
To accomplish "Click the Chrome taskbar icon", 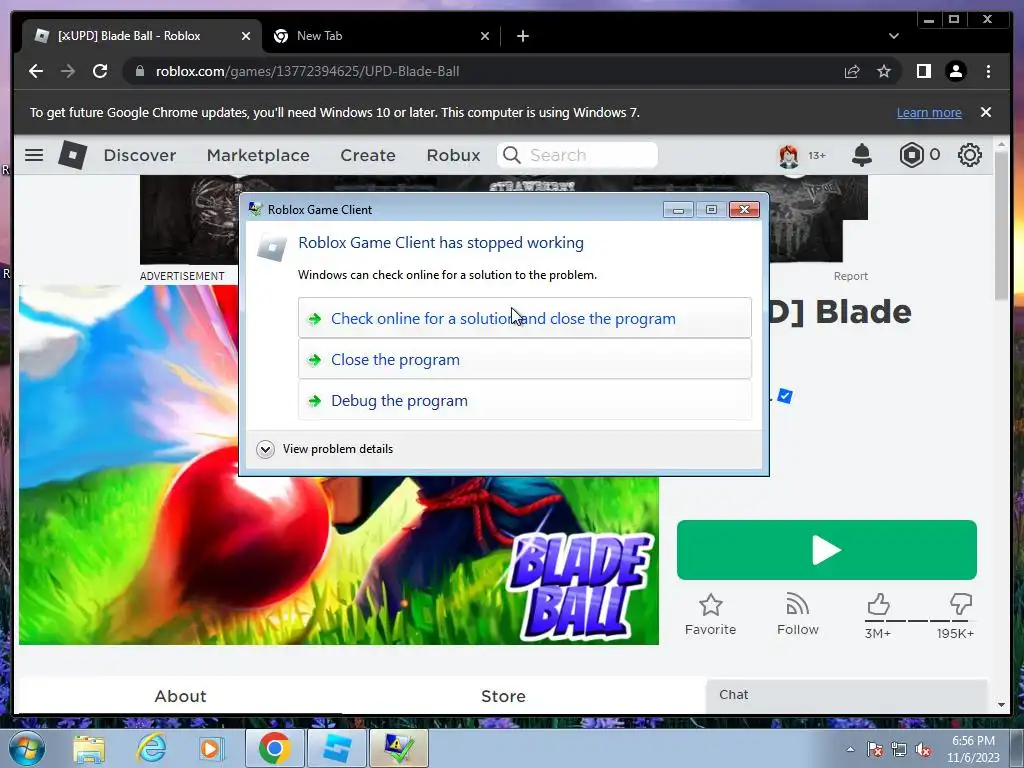I will click(274, 748).
